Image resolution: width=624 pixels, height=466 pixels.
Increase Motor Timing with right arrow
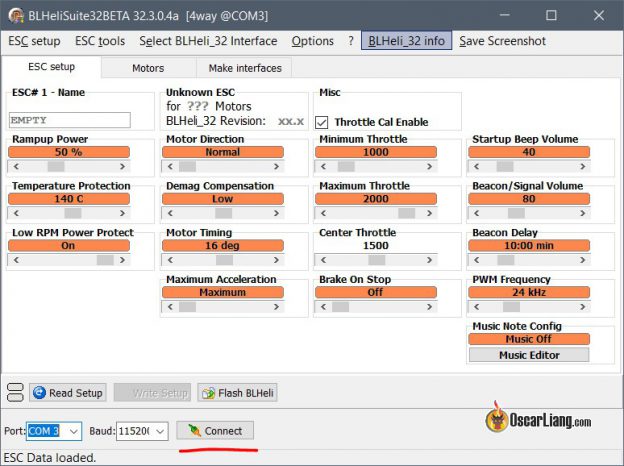[x=277, y=260]
